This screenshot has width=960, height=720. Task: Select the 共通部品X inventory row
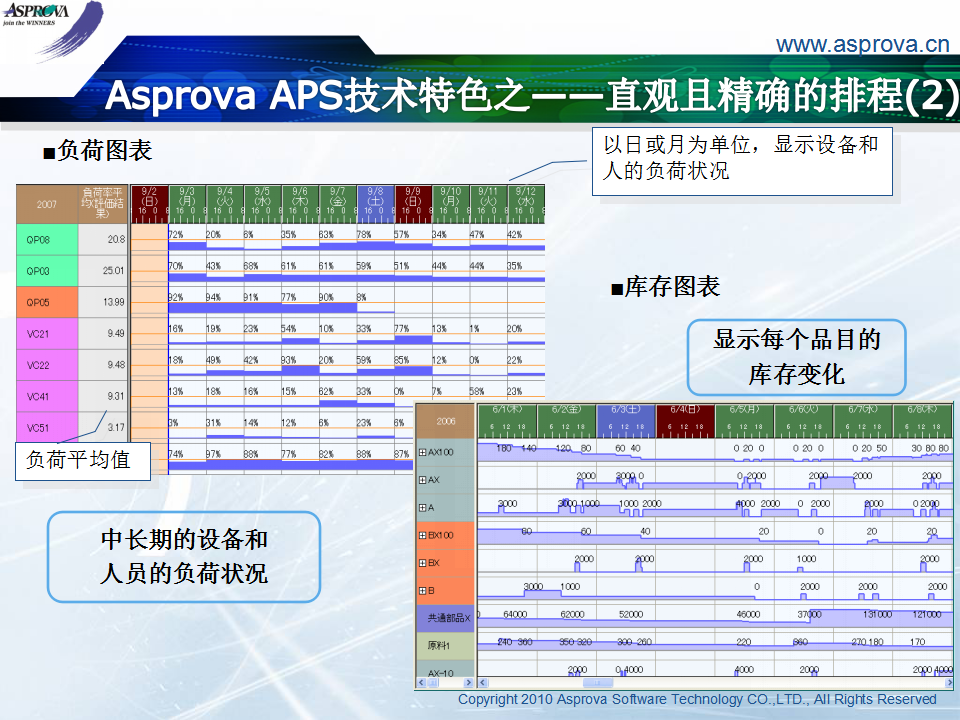coord(445,618)
